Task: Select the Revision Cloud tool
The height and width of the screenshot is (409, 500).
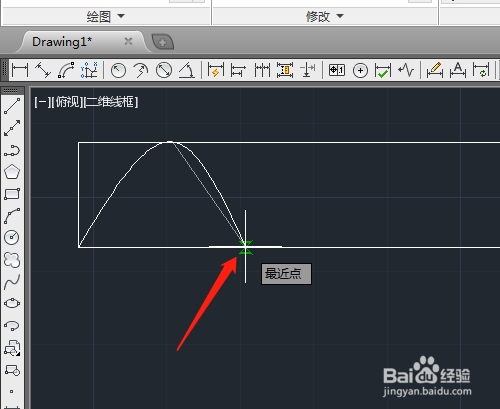Action: click(12, 260)
